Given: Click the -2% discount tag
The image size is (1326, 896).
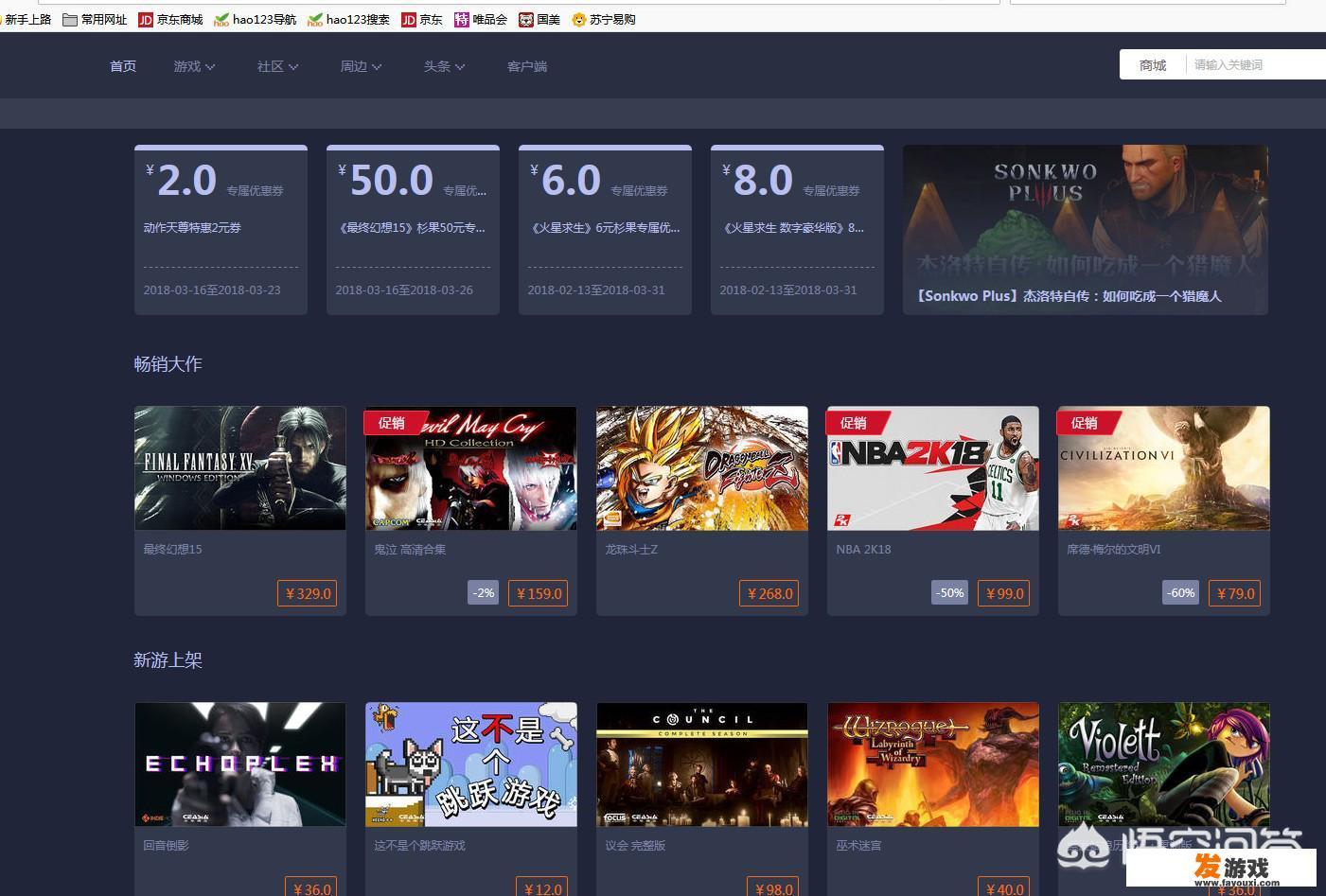Looking at the screenshot, I should (483, 593).
